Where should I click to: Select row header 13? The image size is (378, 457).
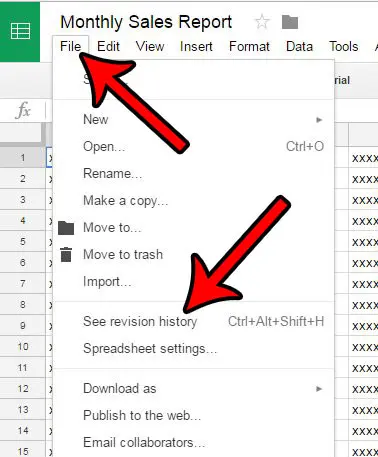click(23, 410)
